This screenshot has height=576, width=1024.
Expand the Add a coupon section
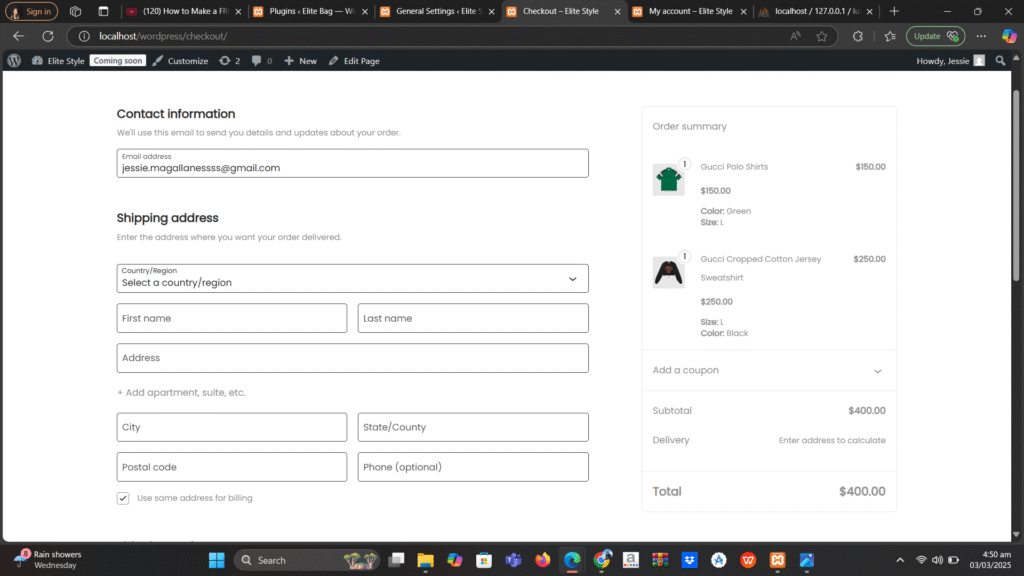(768, 370)
